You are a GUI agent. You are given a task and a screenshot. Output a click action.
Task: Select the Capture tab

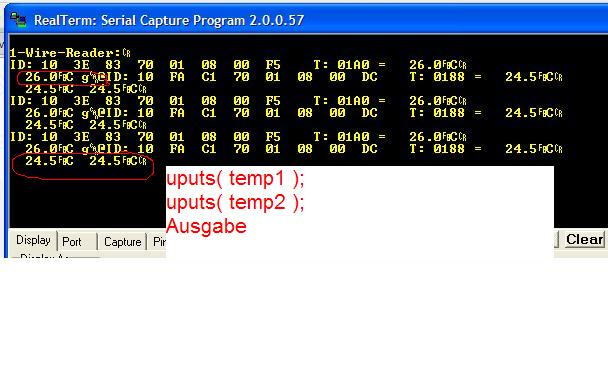[122, 242]
